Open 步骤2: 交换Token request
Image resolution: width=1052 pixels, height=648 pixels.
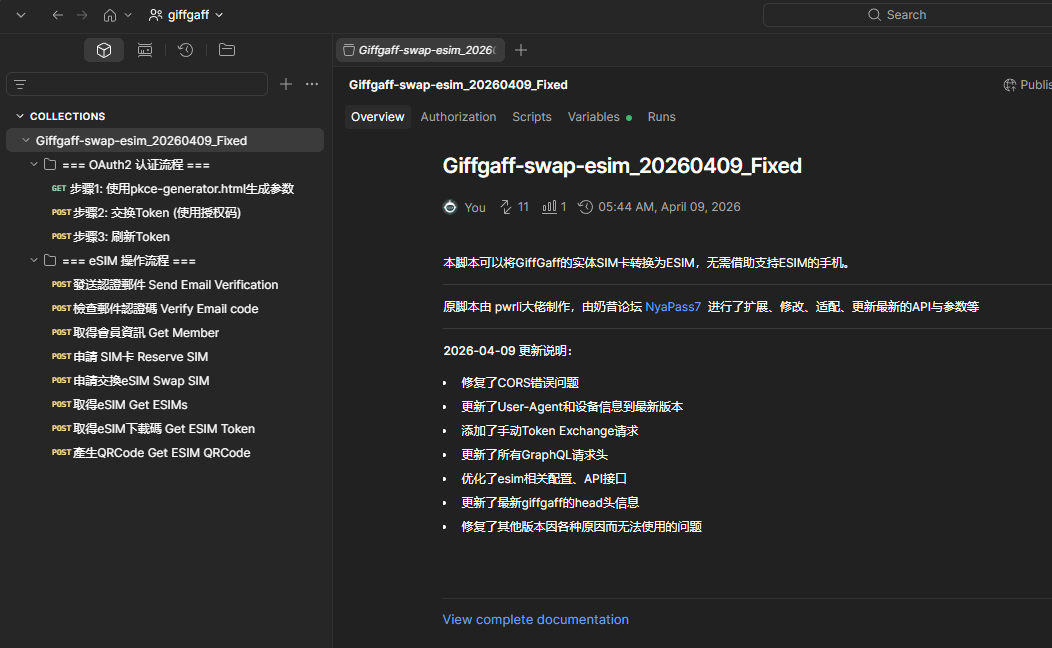pos(146,213)
